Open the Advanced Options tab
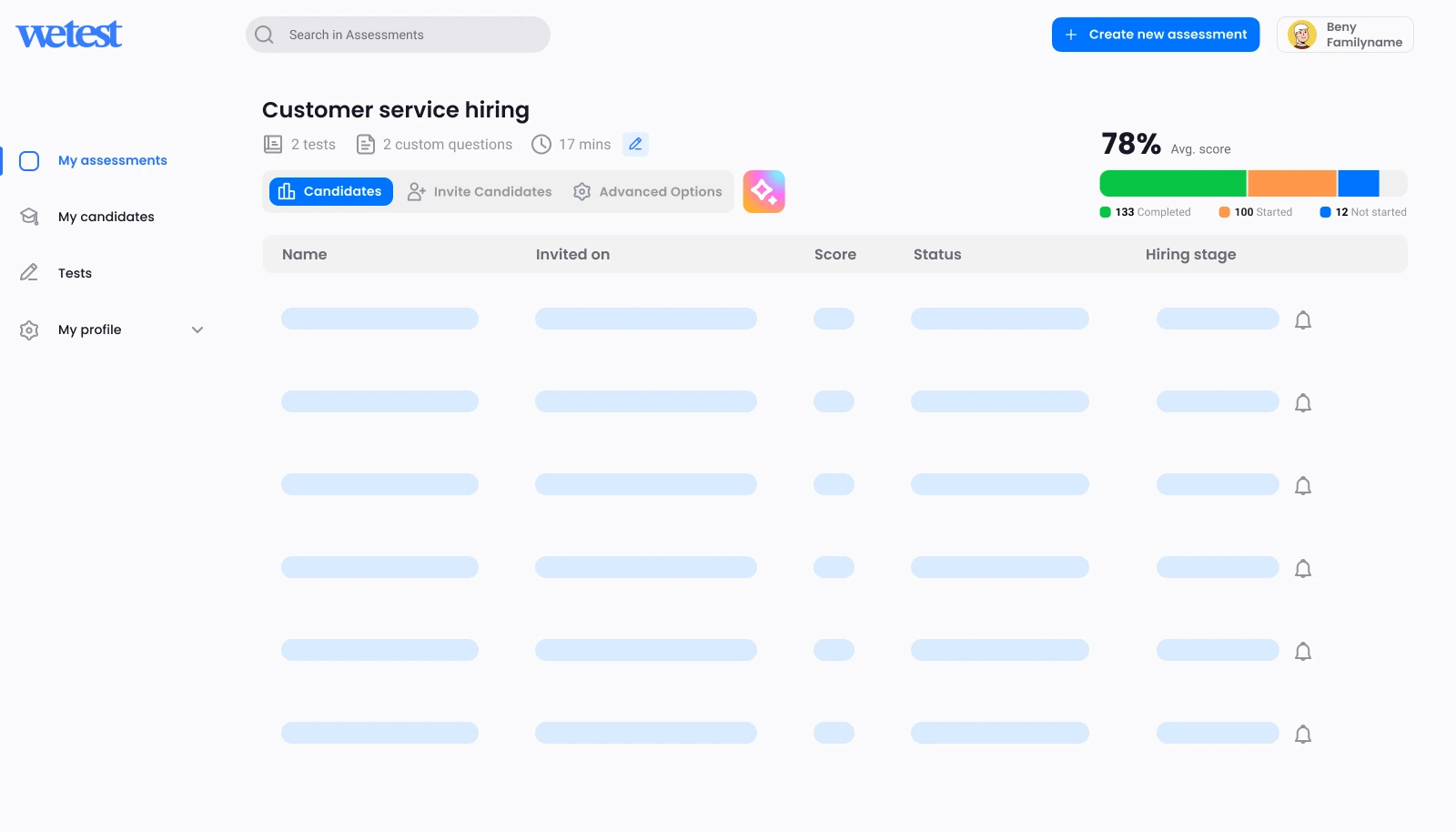 click(648, 191)
